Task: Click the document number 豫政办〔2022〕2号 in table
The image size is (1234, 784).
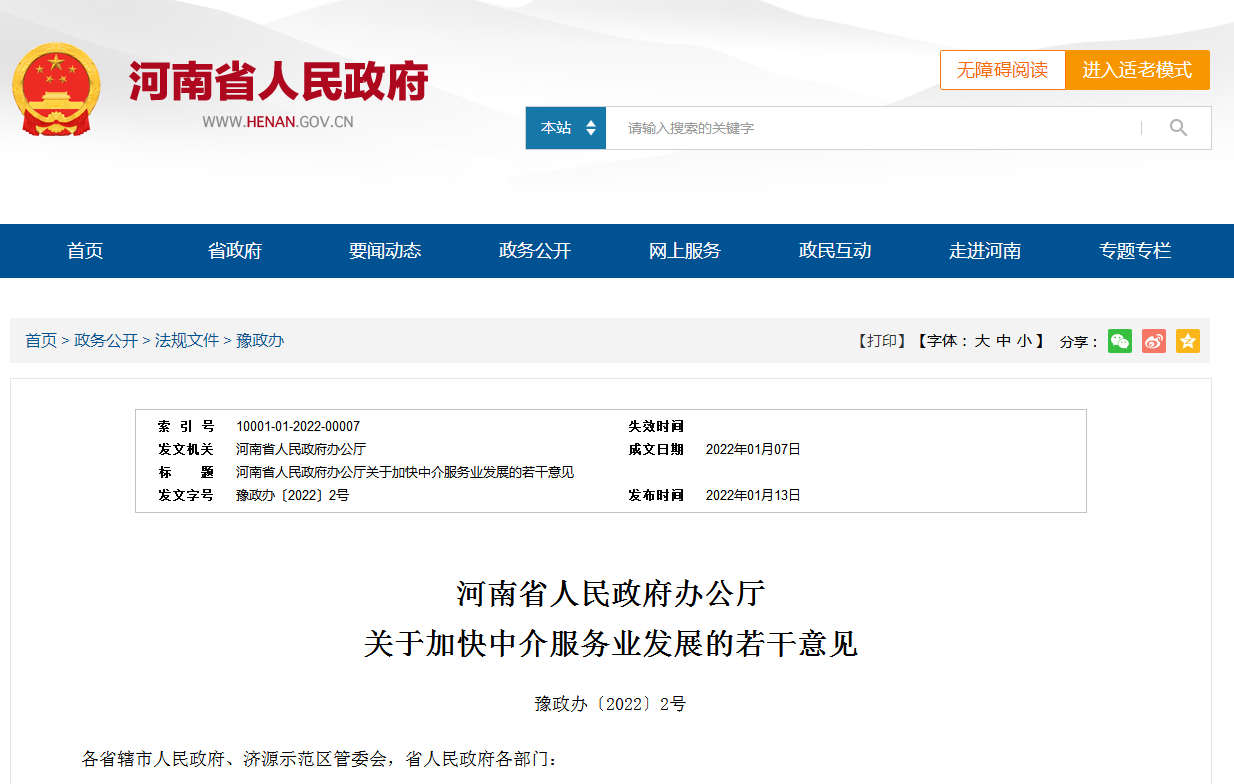Action: (292, 495)
